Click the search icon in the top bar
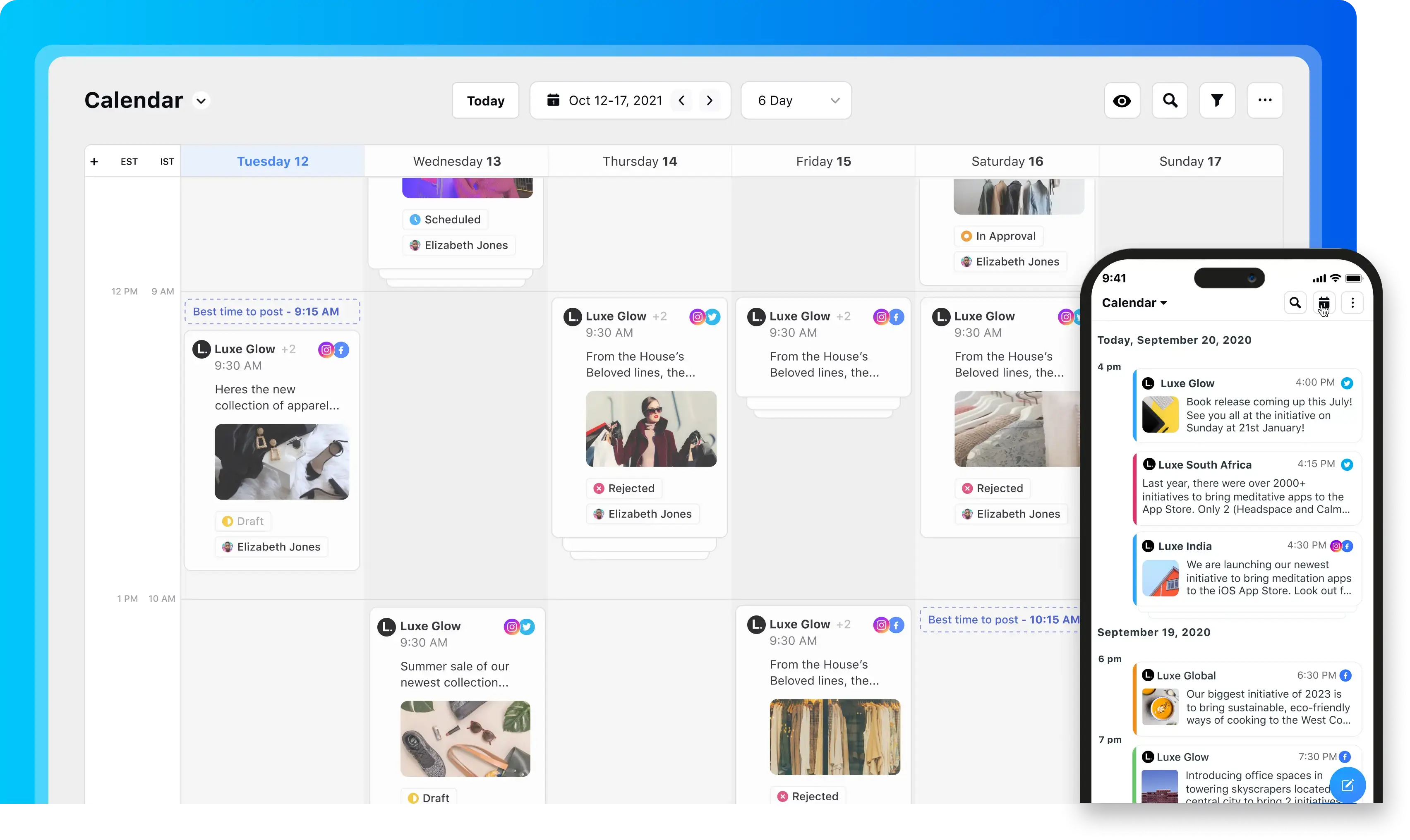1410x840 pixels. tap(1170, 100)
